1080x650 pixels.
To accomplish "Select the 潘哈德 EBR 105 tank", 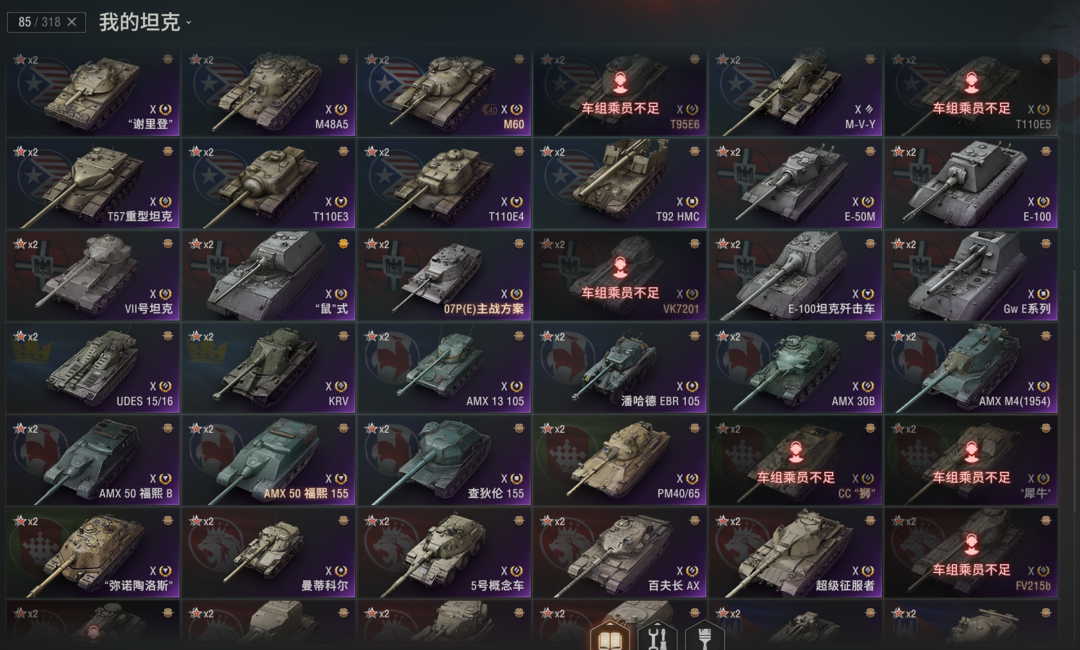I will (x=620, y=369).
